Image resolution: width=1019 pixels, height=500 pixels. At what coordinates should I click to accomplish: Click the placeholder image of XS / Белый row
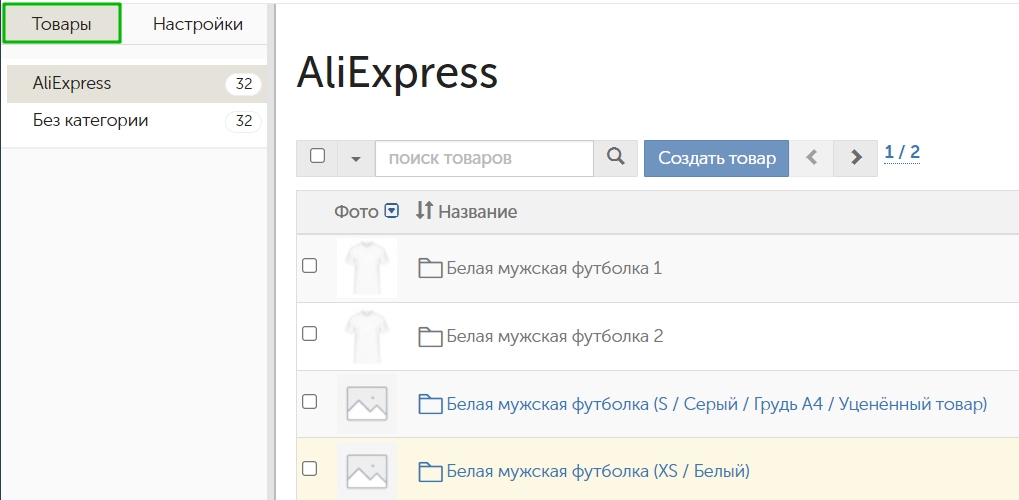tap(367, 471)
